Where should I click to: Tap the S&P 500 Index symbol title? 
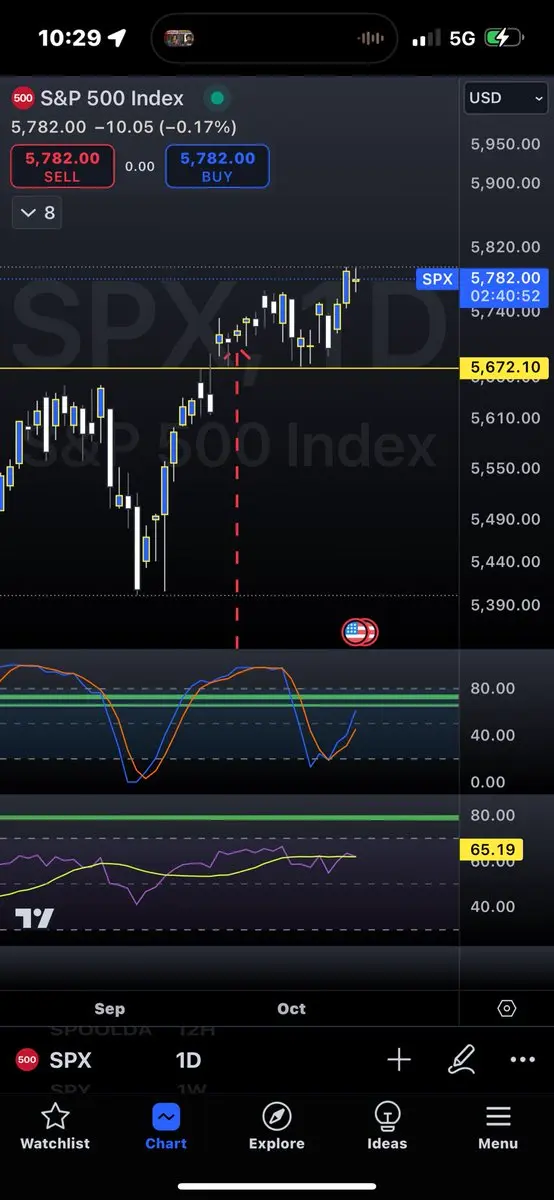pyautogui.click(x=112, y=98)
